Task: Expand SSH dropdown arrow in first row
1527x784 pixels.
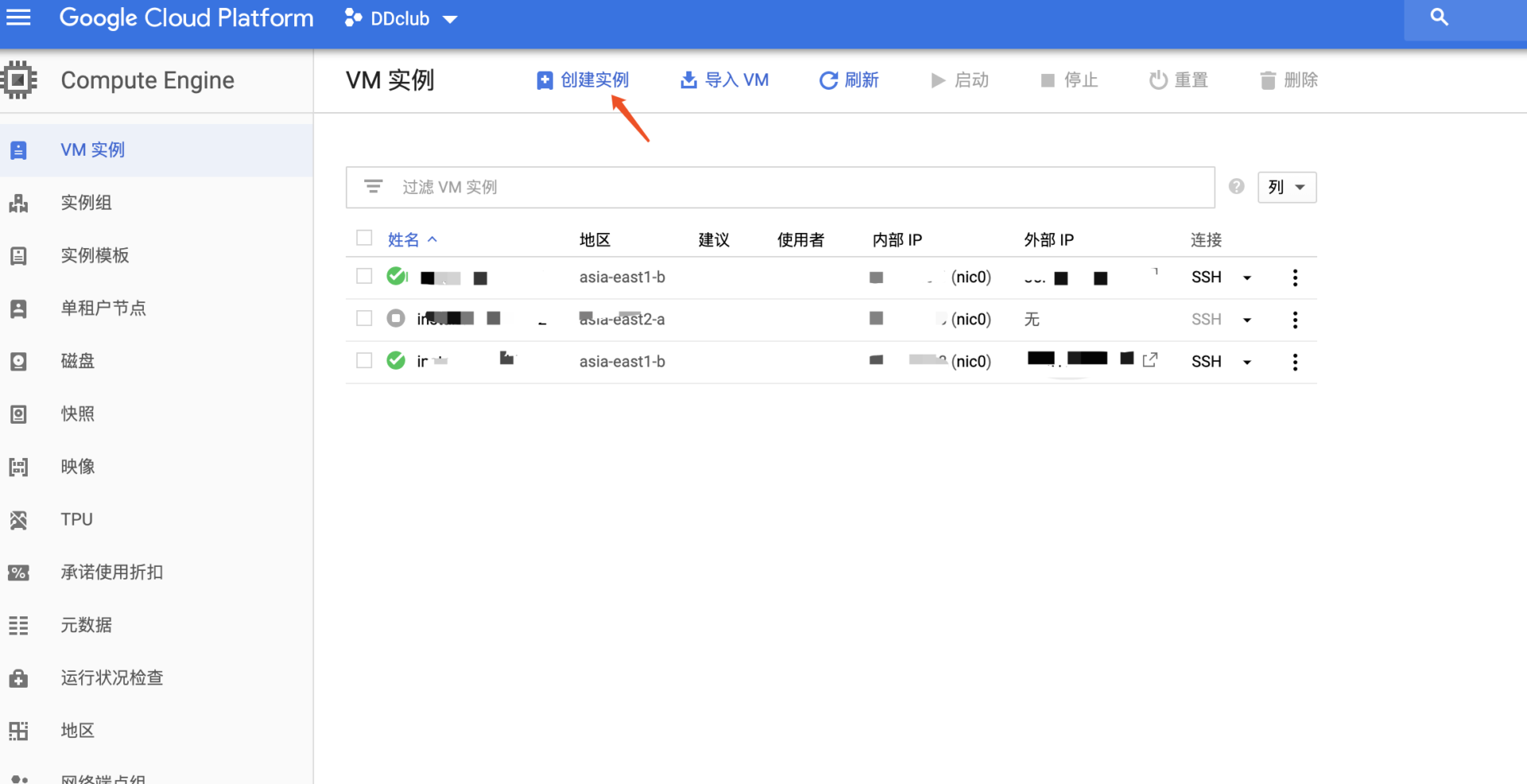Action: (x=1247, y=278)
